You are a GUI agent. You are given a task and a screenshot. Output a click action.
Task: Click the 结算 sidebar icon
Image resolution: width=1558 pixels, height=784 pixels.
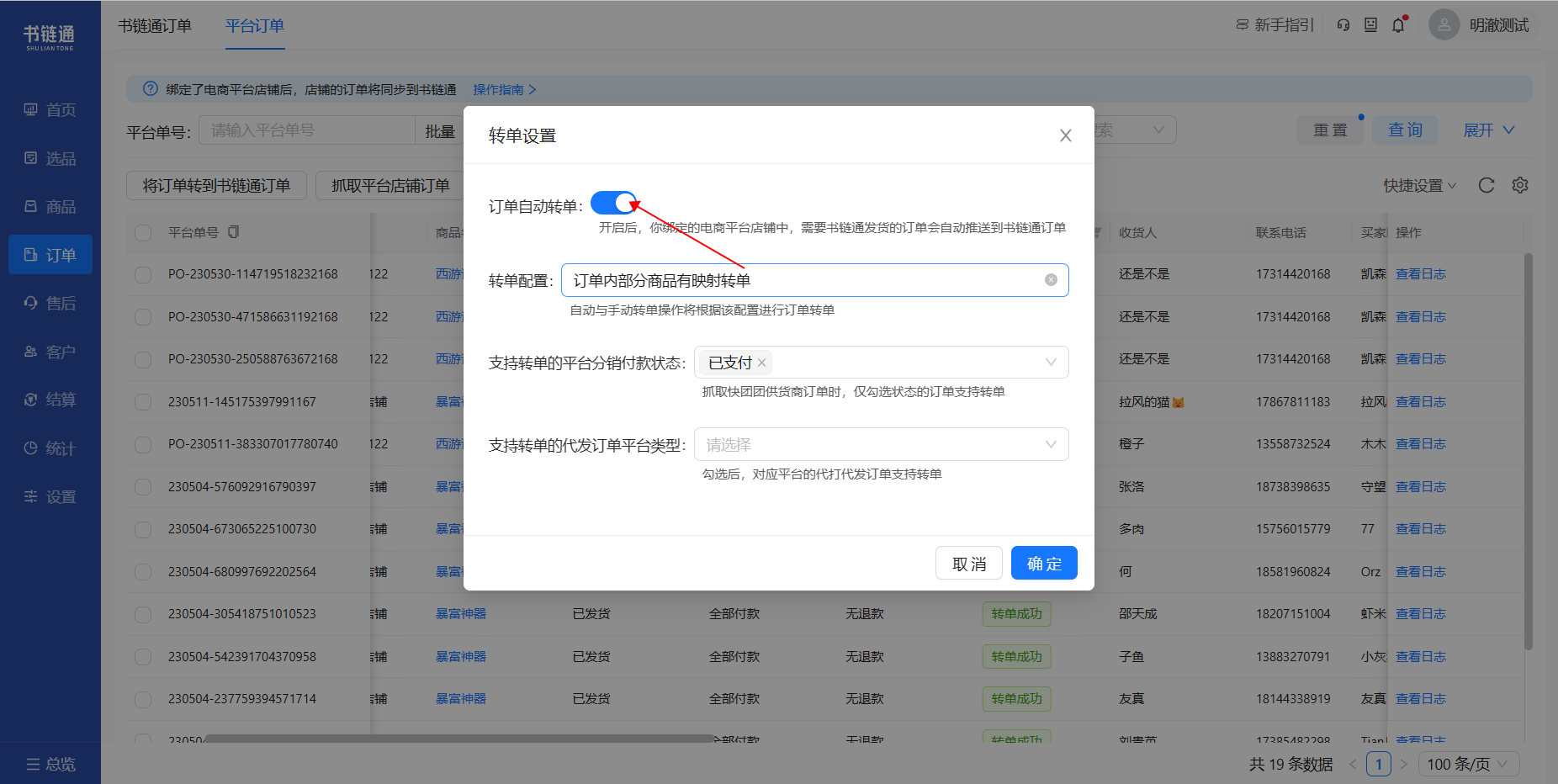tap(30, 400)
